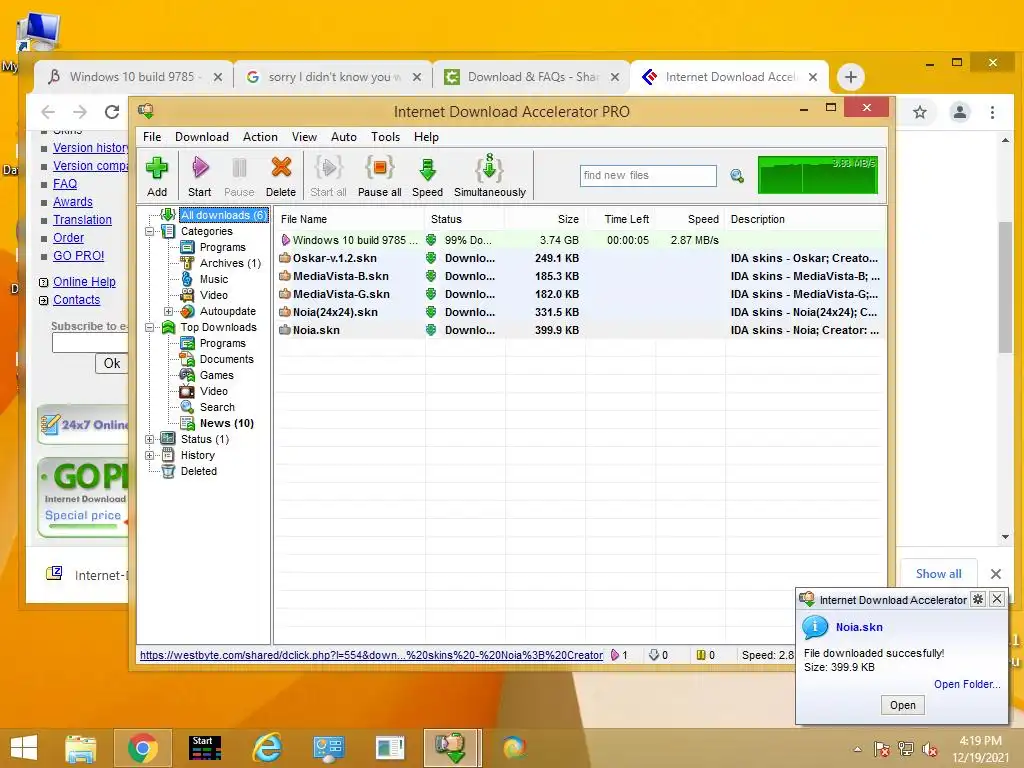
Task: Open the Help menu
Action: point(426,137)
